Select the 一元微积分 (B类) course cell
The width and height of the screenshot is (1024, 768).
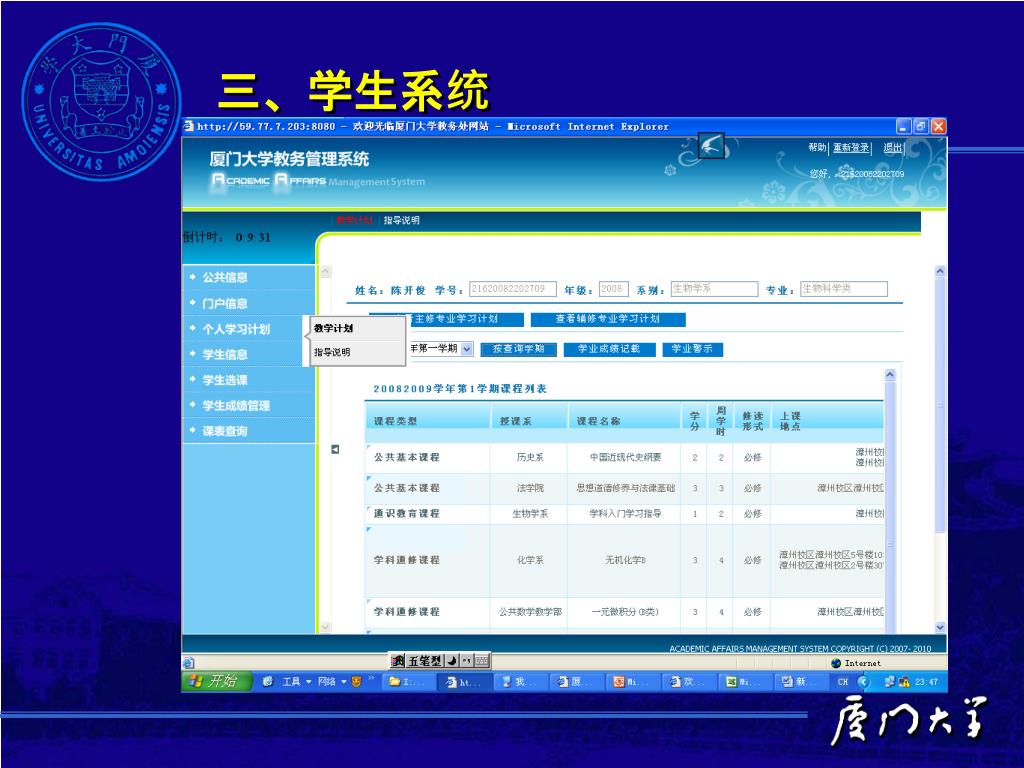625,612
